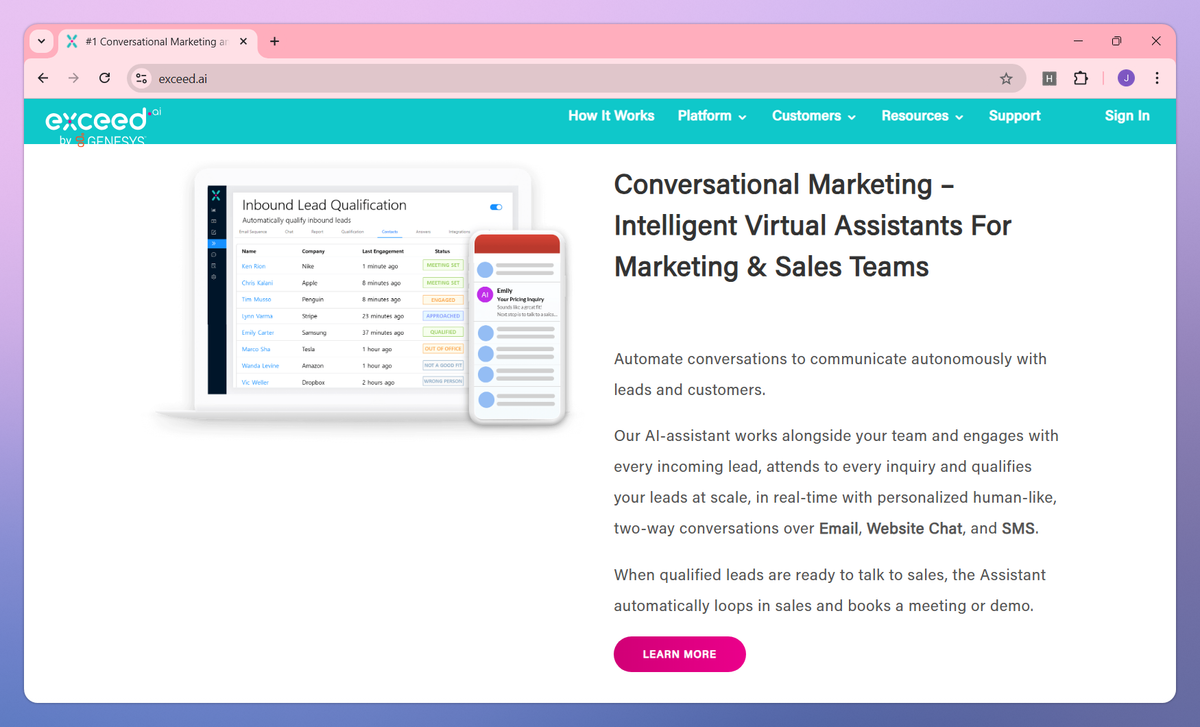Click Your Pricing Inquiry message in phone mockup
The image size is (1200, 727).
[x=520, y=298]
